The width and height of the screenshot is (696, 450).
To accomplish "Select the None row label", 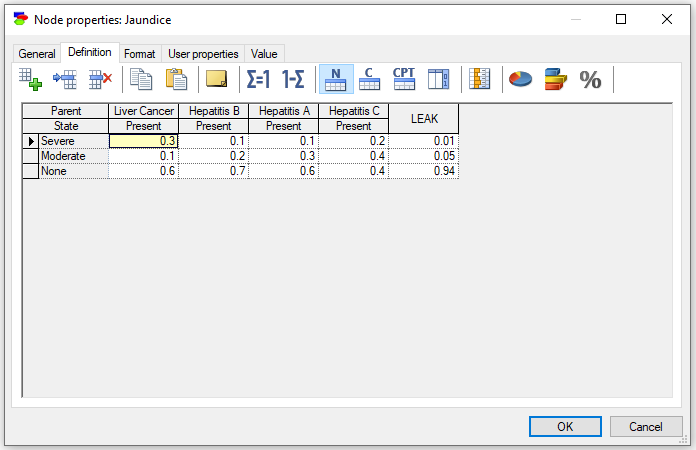I will [74, 171].
